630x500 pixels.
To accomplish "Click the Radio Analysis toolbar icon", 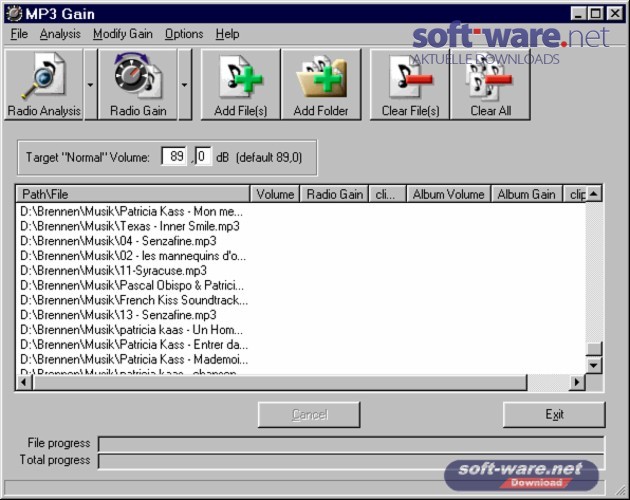I will (43, 84).
